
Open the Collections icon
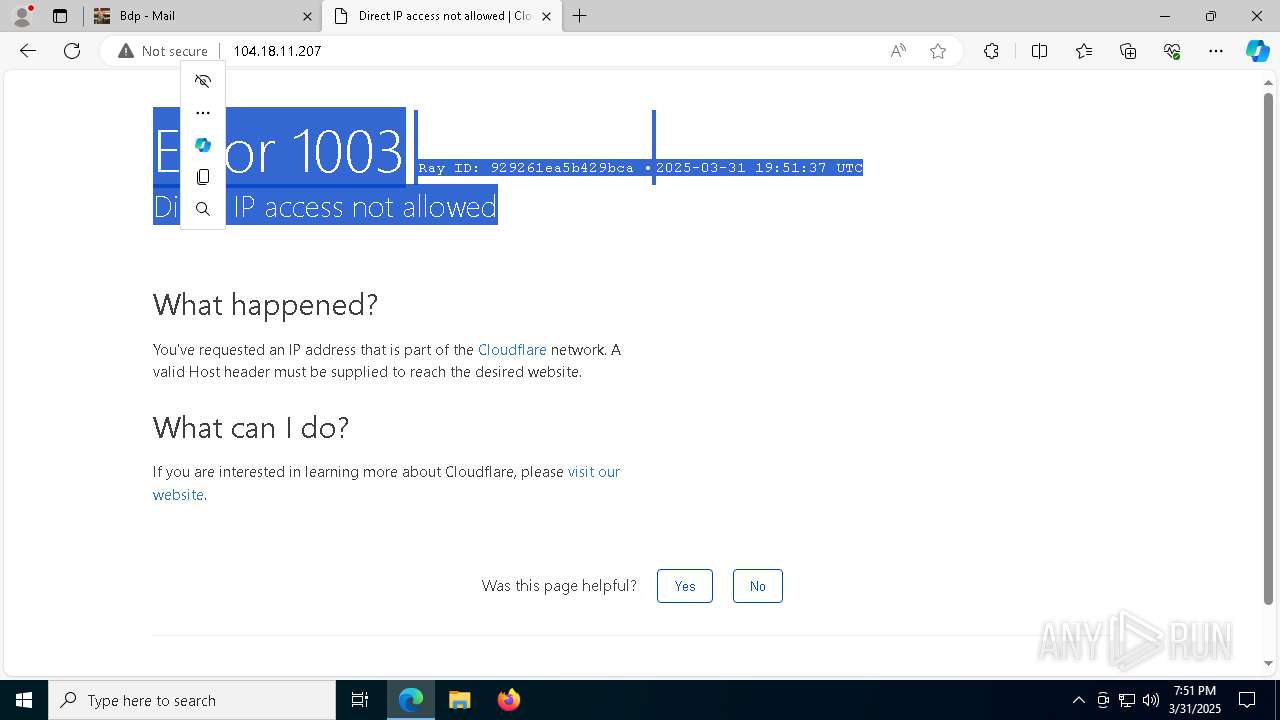[1128, 51]
